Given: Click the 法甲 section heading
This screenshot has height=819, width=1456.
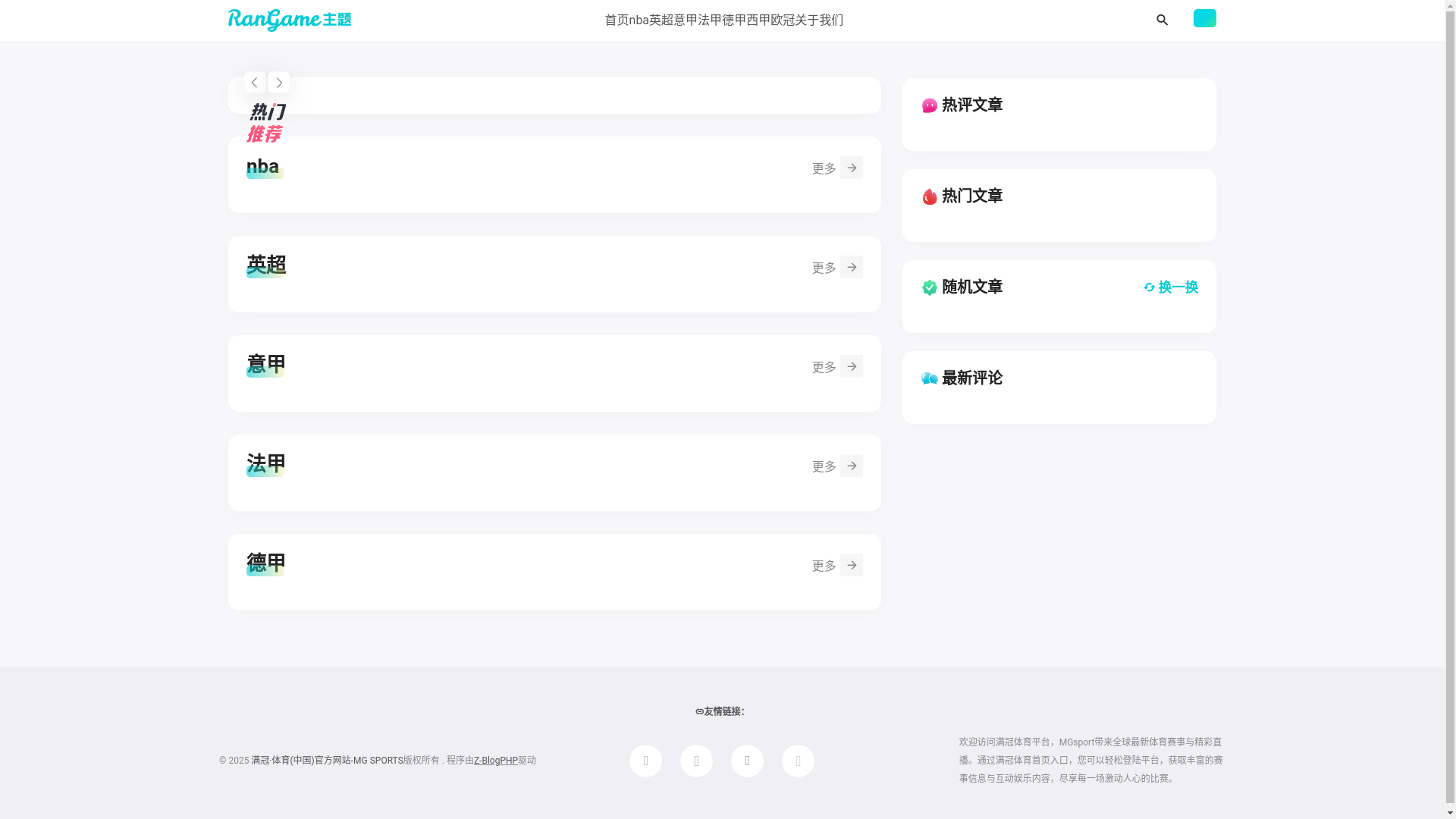Looking at the screenshot, I should pyautogui.click(x=265, y=463).
